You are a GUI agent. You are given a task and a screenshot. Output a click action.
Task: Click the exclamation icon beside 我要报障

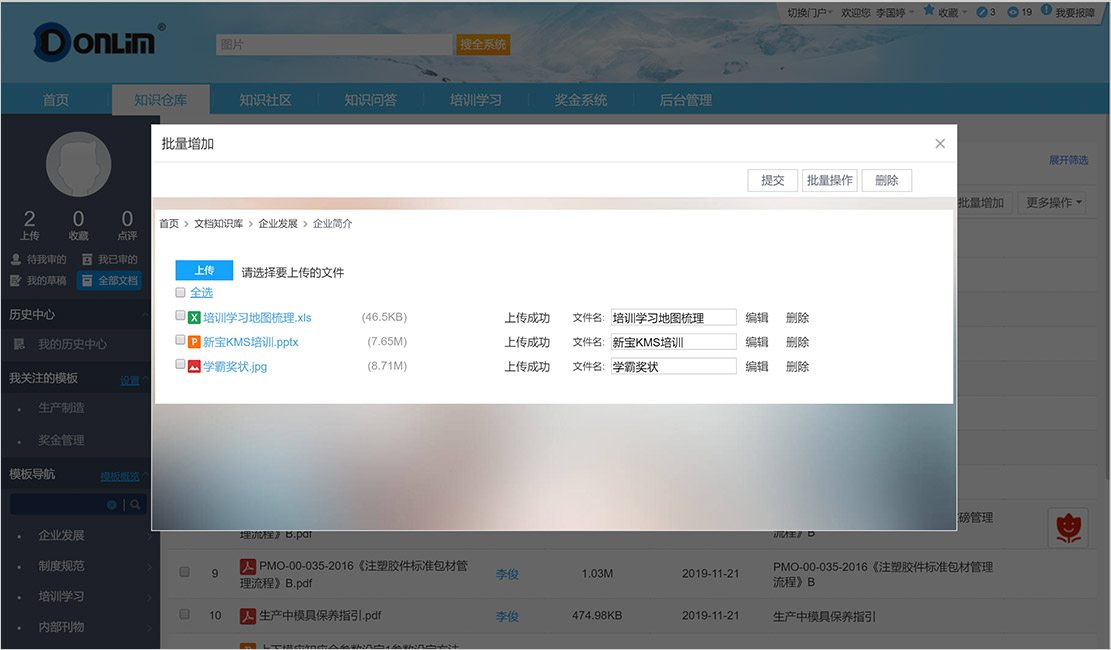point(1046,11)
